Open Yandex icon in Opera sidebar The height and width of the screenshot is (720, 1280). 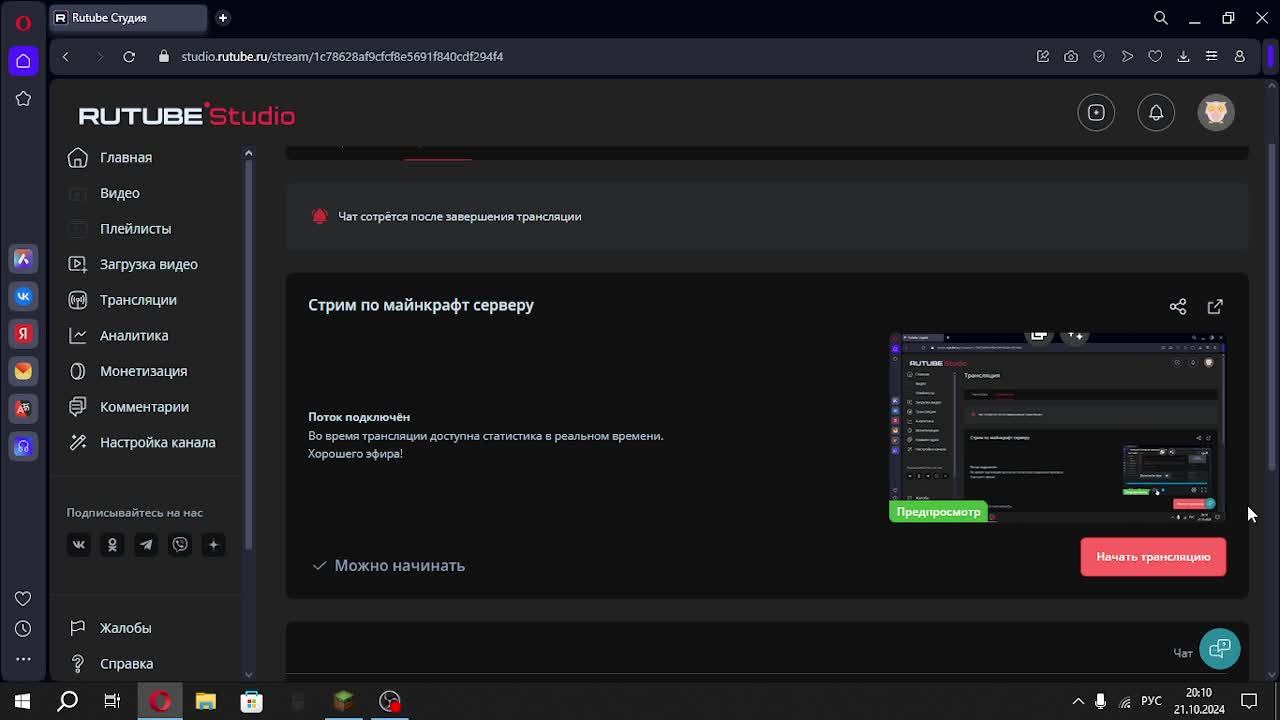pos(23,334)
